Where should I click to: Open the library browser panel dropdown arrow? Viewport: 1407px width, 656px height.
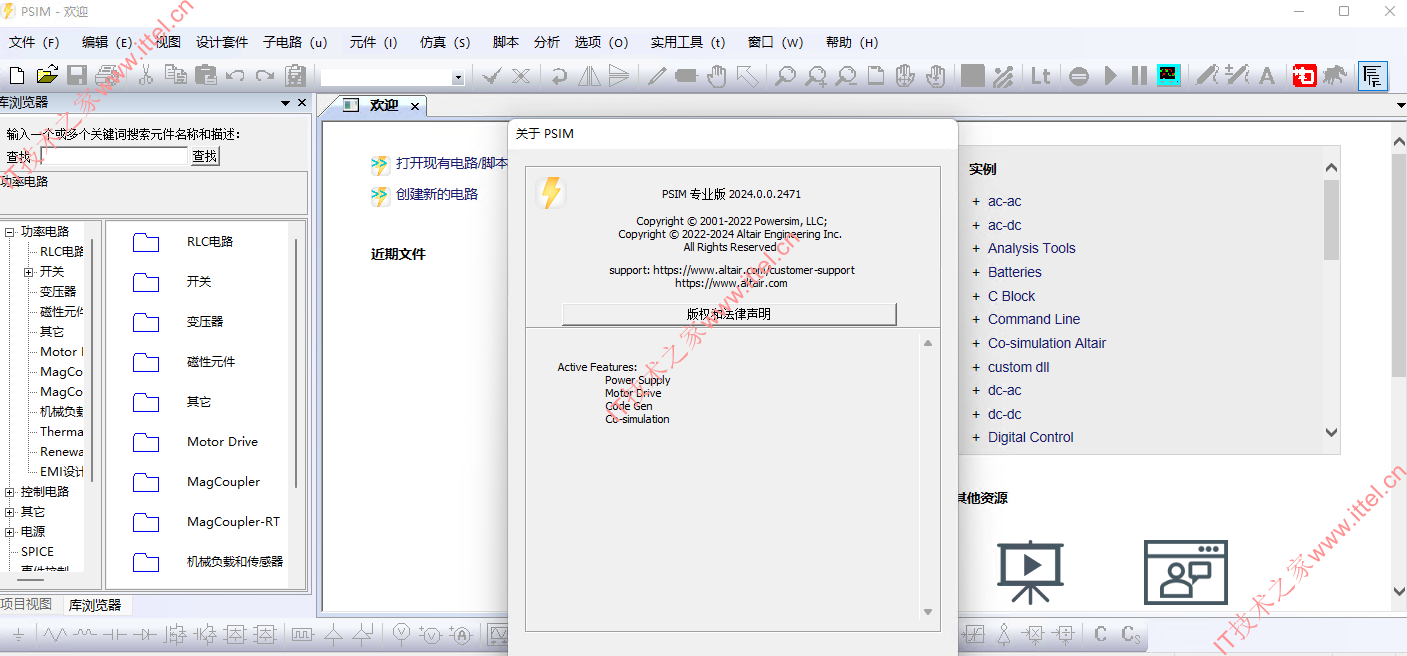285,103
